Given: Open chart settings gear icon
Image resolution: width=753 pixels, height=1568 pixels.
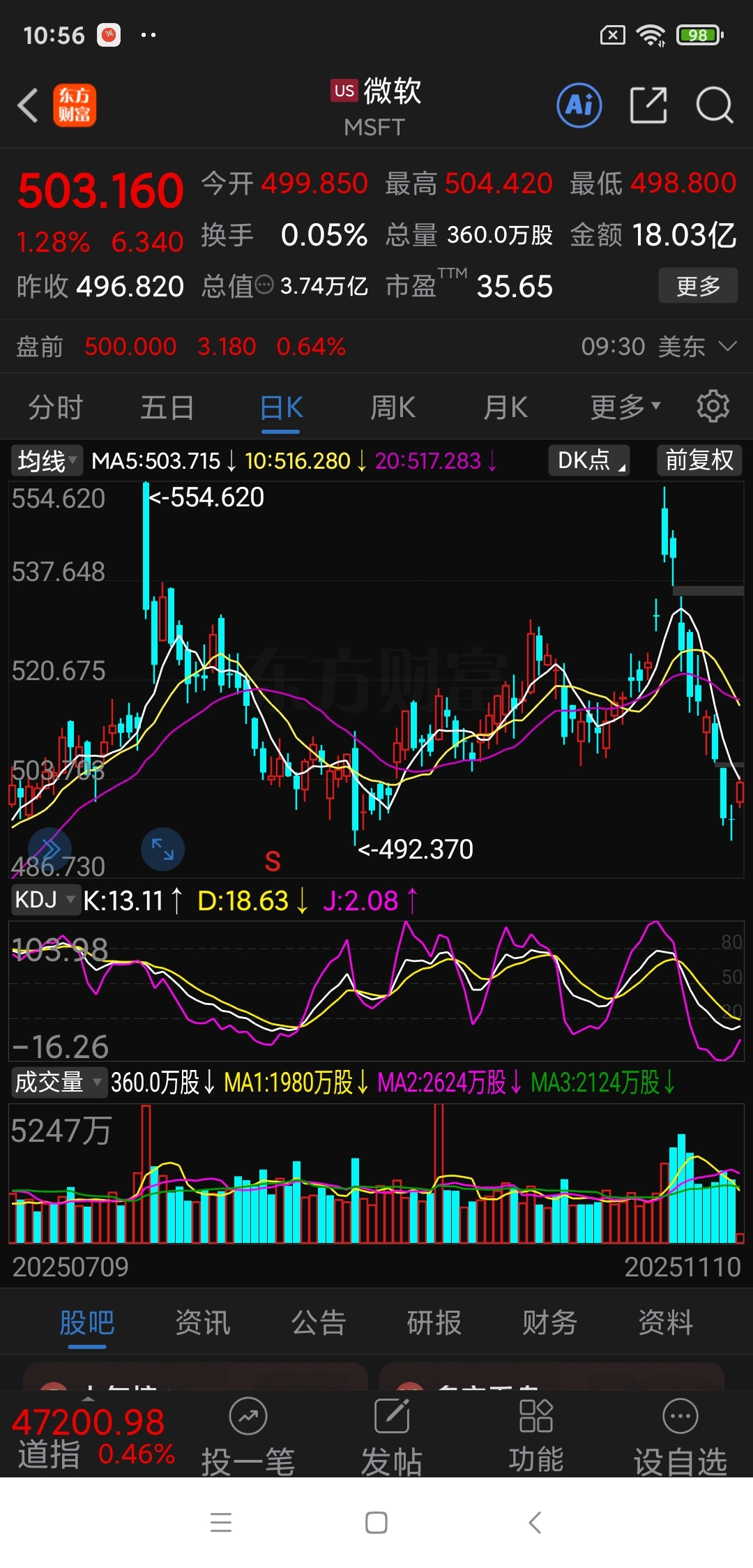Looking at the screenshot, I should [x=713, y=406].
